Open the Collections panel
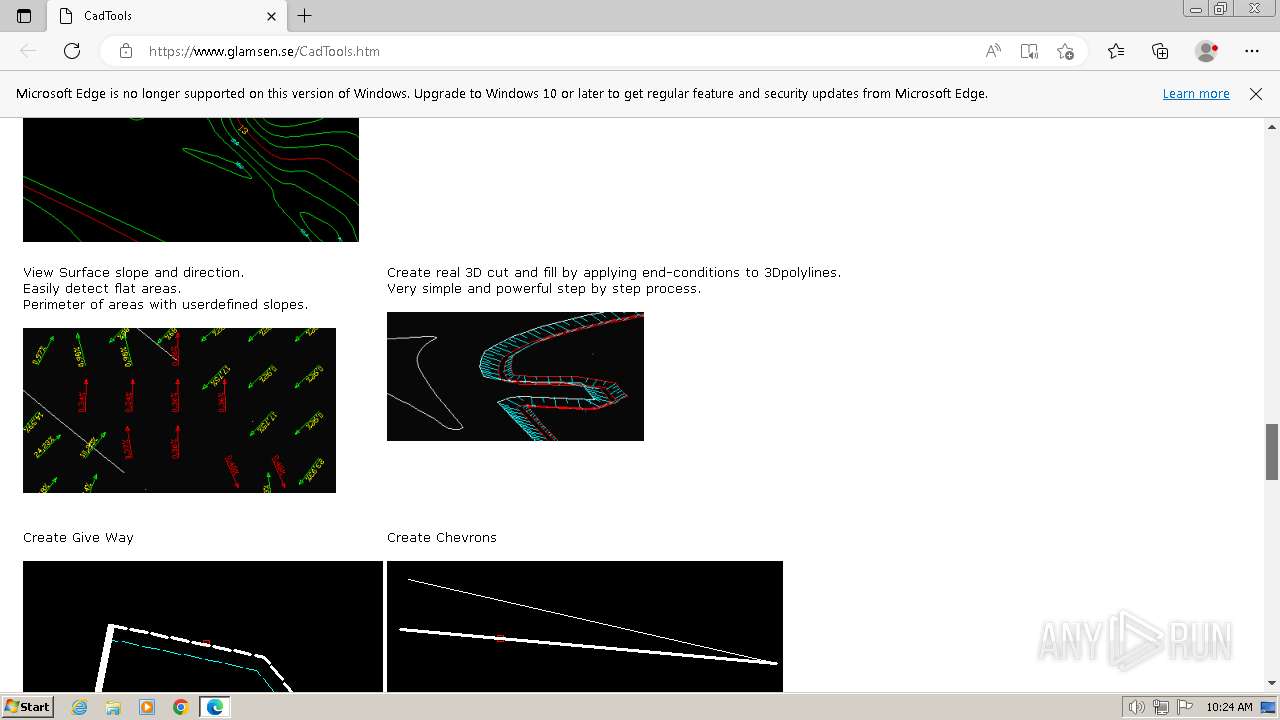Screen dimensions: 1280x720 [1160, 51]
